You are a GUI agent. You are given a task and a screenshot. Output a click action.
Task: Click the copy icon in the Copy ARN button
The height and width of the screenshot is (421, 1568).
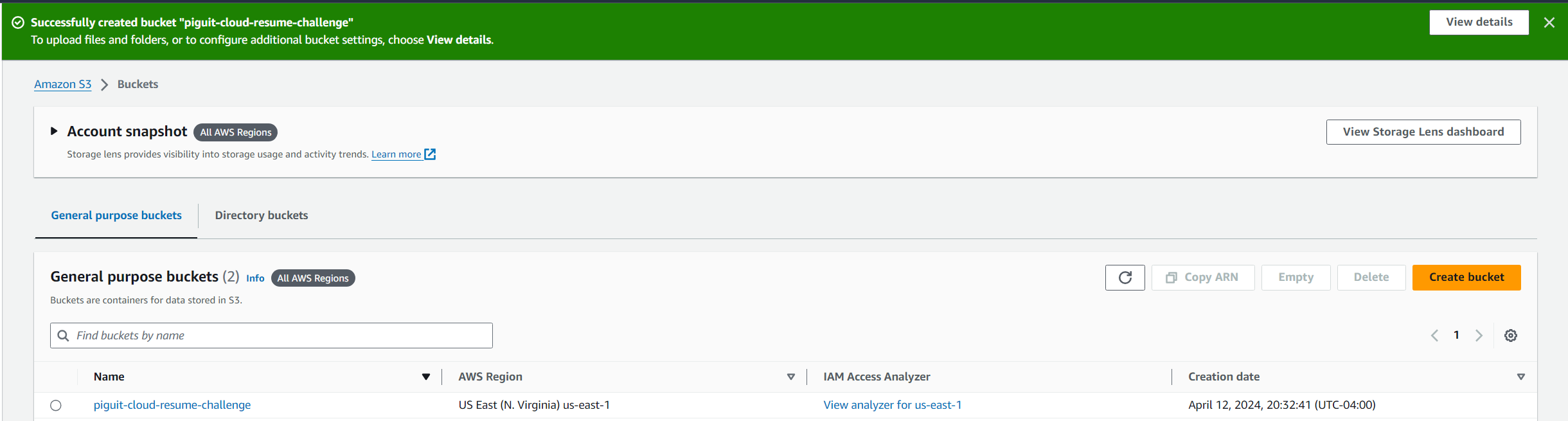1172,278
